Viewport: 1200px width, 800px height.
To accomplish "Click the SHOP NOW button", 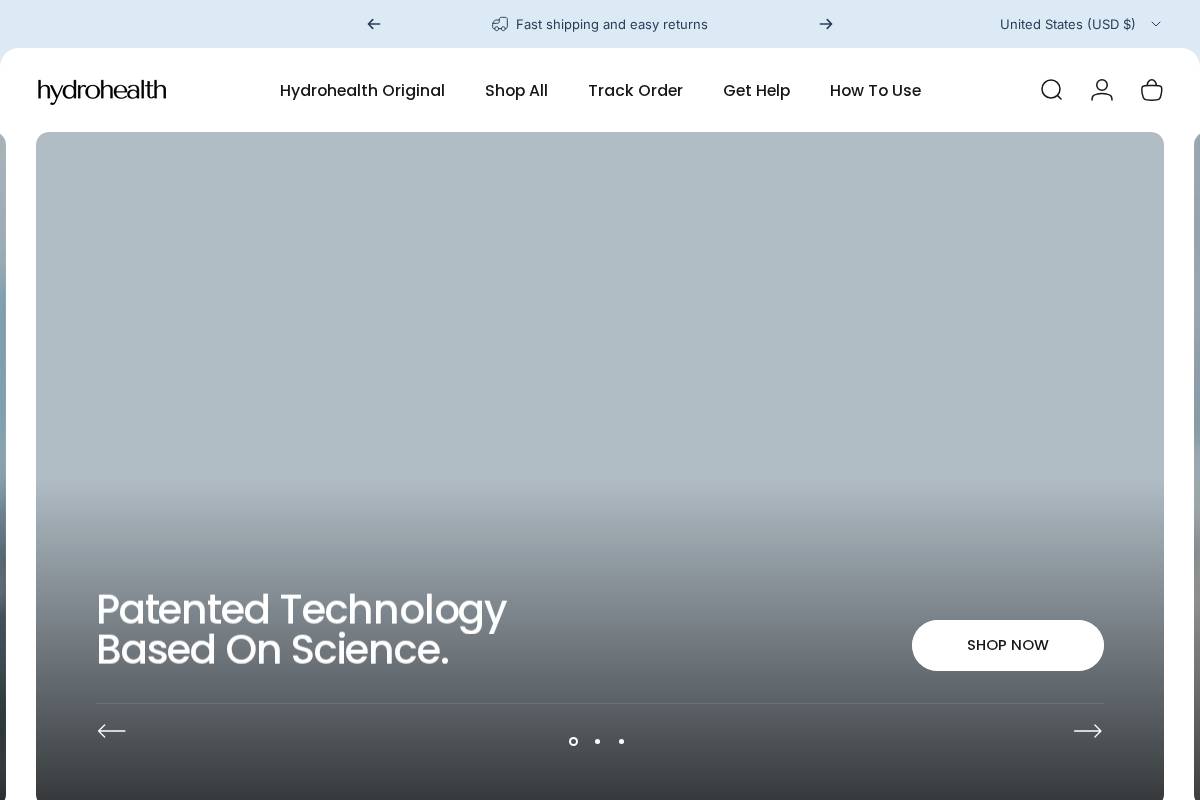I will pyautogui.click(x=1008, y=645).
